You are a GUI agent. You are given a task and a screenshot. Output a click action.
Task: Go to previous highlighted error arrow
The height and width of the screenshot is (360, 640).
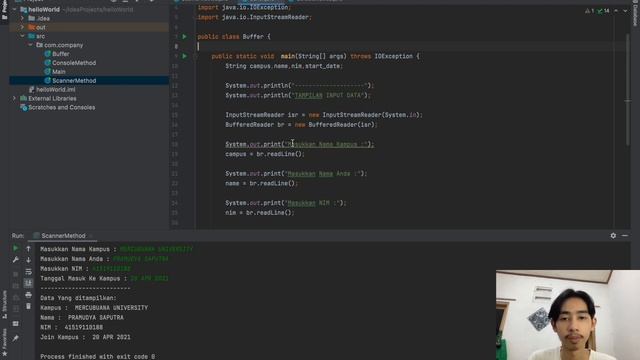tap(616, 11)
